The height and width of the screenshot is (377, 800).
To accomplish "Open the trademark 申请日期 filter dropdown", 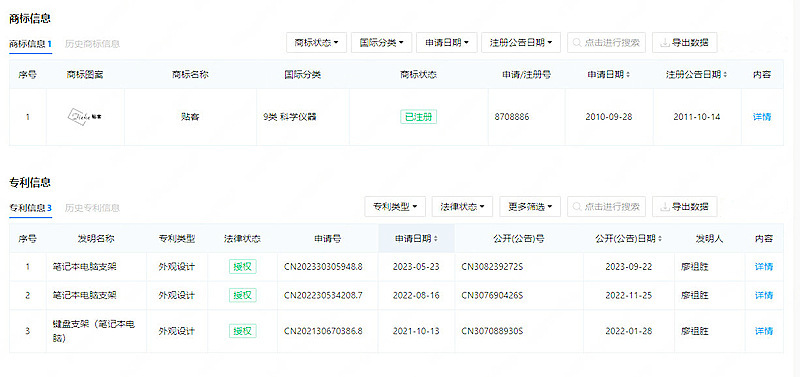I will point(446,43).
